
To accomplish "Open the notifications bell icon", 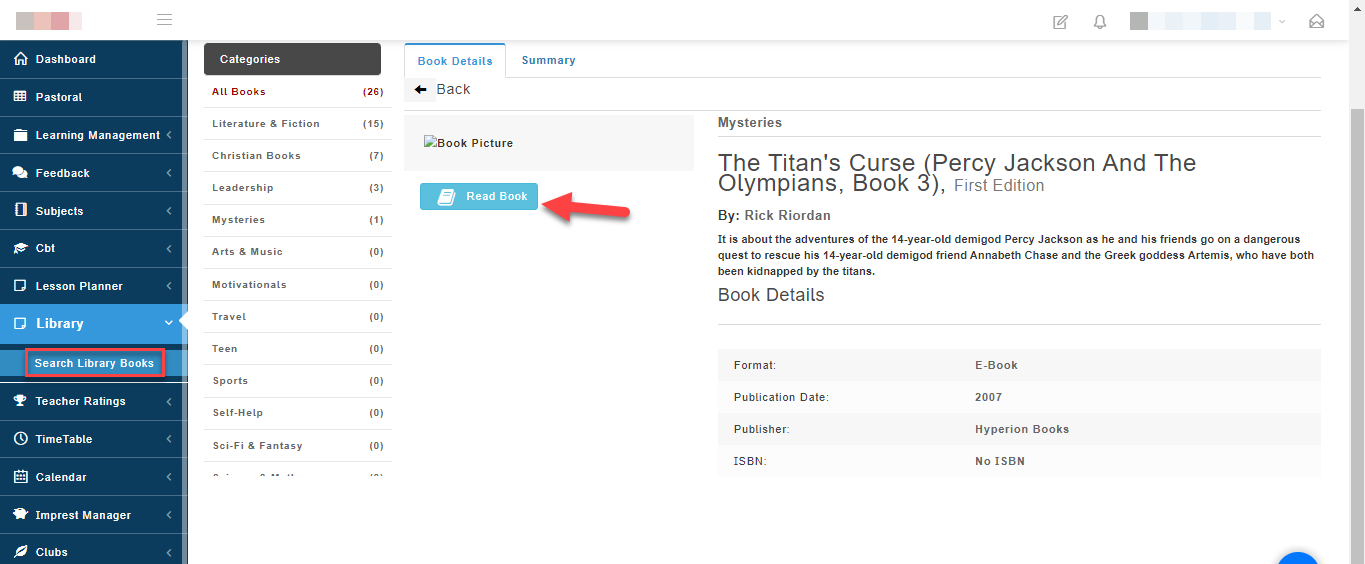I will tap(1100, 21).
